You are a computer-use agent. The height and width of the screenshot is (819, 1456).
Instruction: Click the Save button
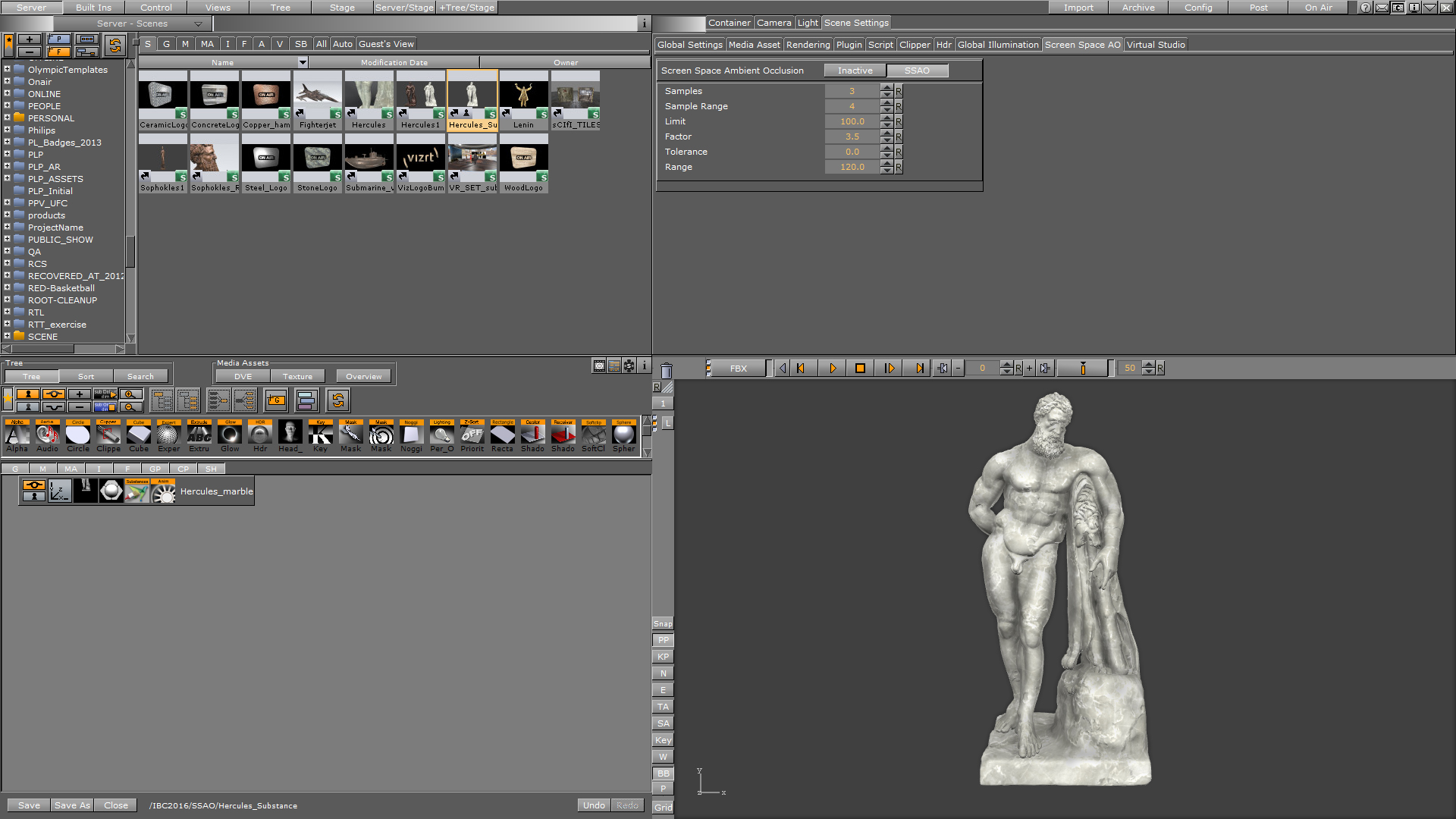(29, 805)
